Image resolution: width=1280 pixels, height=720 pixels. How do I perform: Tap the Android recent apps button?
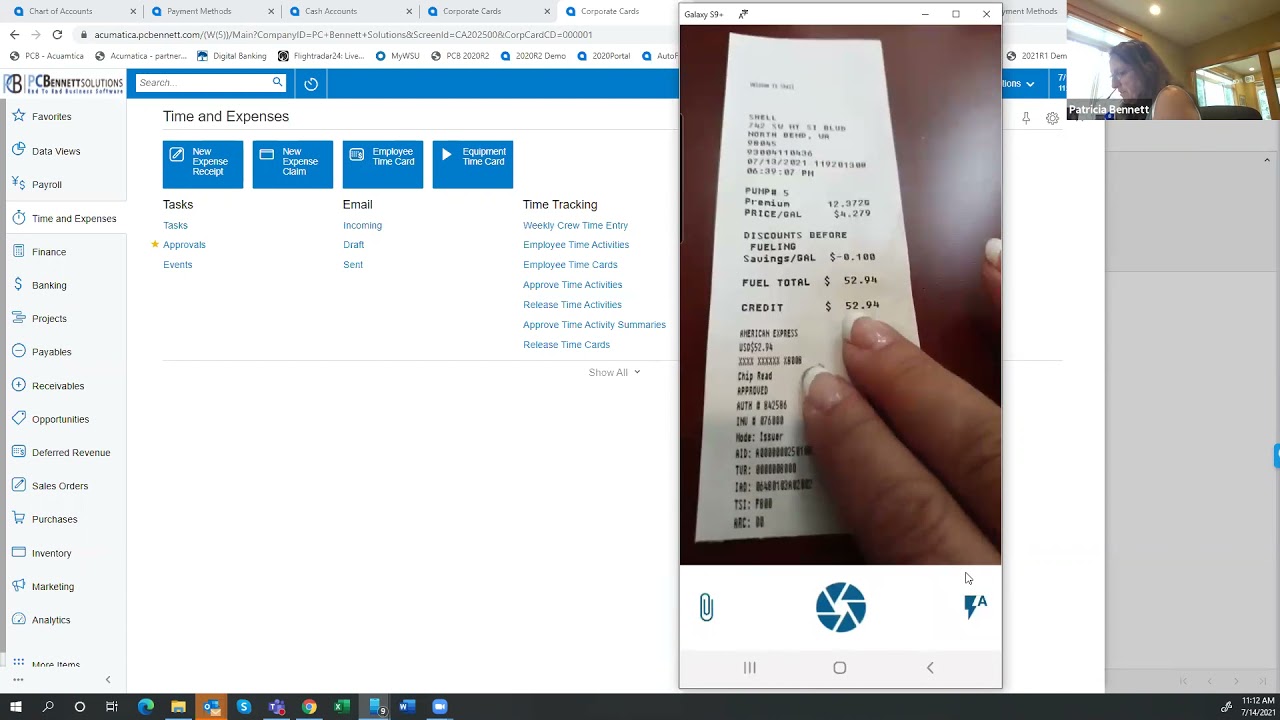(x=750, y=668)
